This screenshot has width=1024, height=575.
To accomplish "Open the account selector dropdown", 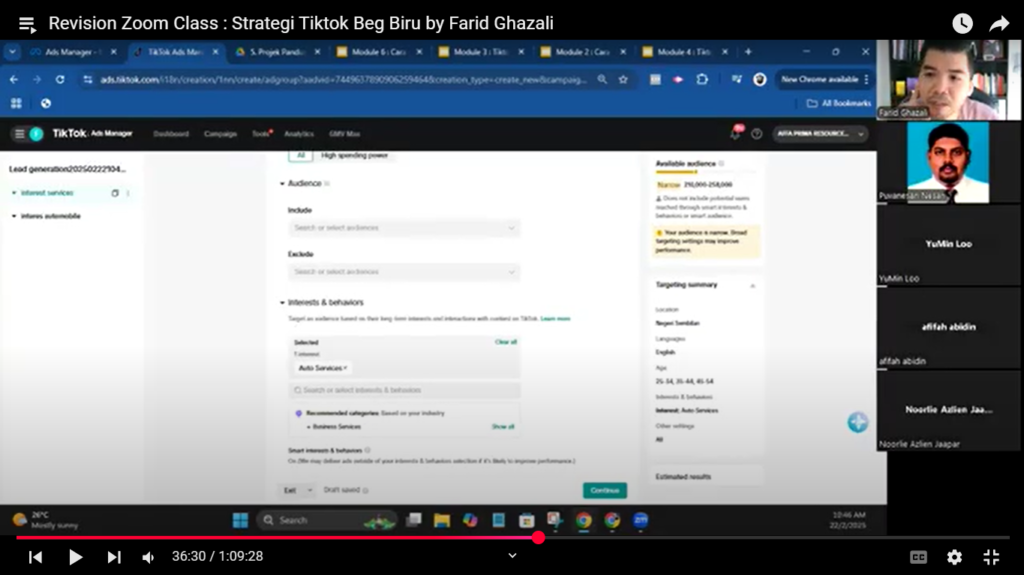I will (x=820, y=134).
